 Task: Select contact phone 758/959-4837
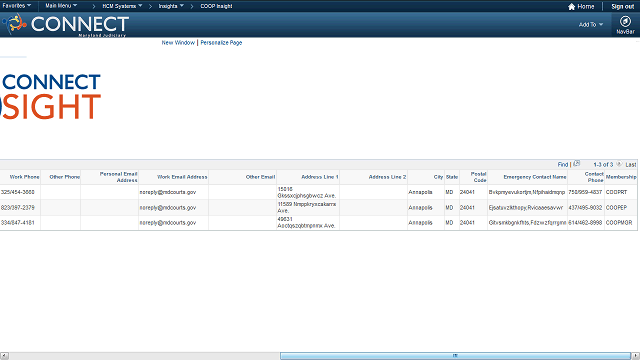point(585,192)
